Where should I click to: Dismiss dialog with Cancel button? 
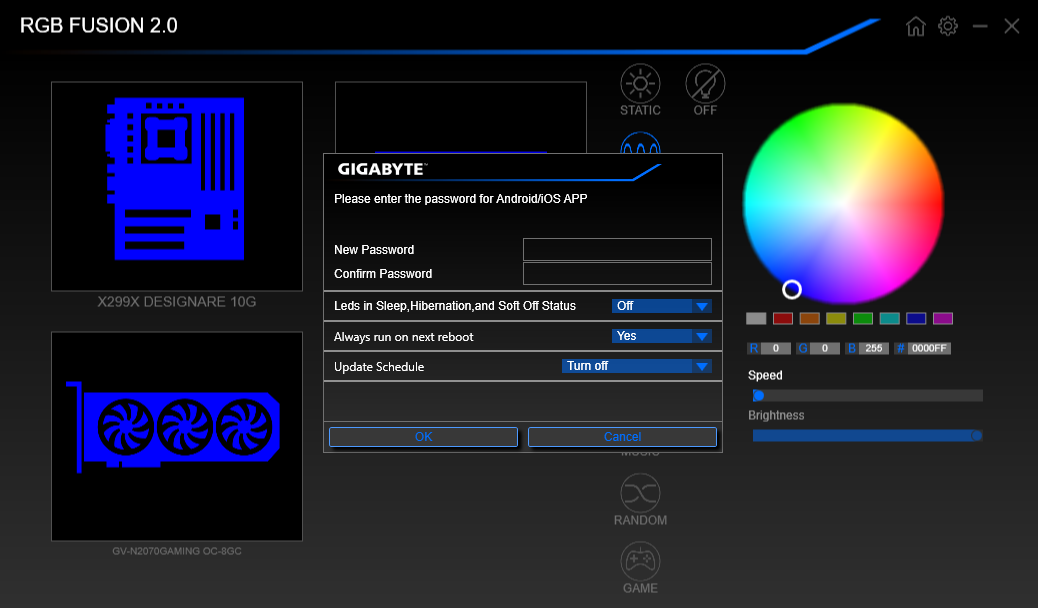(x=622, y=436)
